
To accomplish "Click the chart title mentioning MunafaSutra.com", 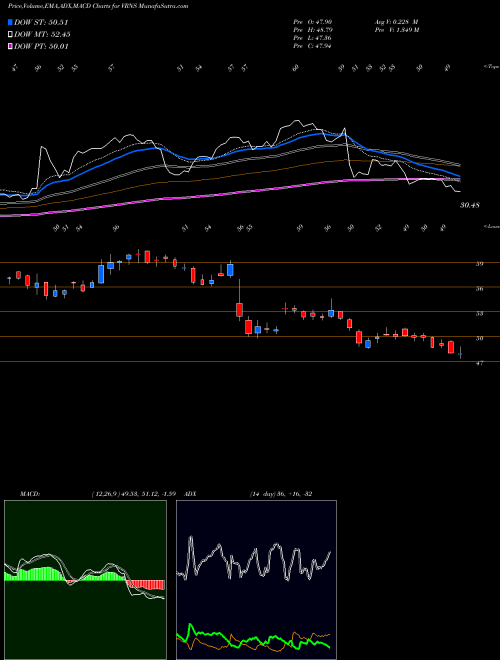I will pos(98,6).
